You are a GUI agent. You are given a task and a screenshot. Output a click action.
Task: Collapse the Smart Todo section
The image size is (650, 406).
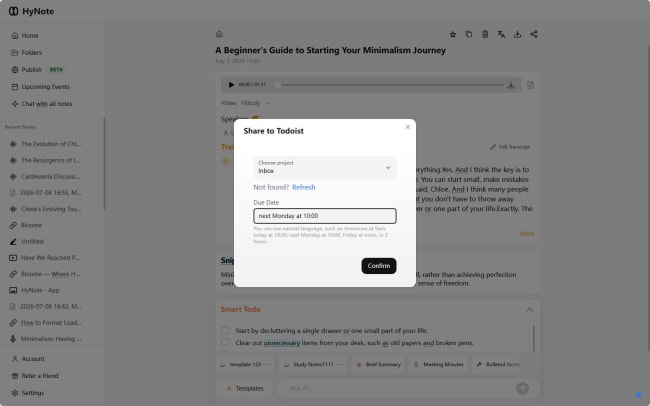tap(529, 310)
